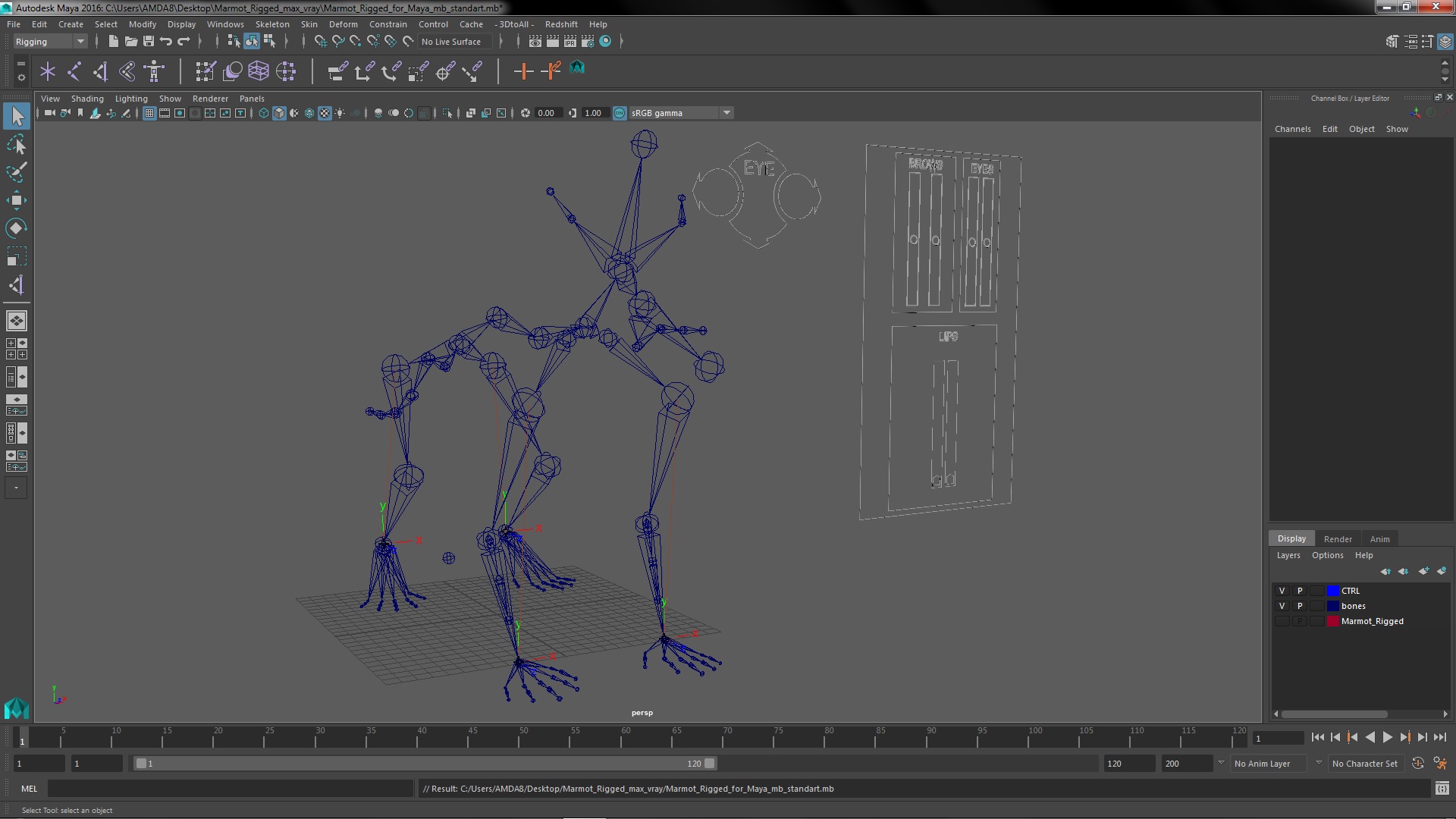1456x819 pixels.
Task: Open the Skeleton menu
Action: tap(271, 24)
